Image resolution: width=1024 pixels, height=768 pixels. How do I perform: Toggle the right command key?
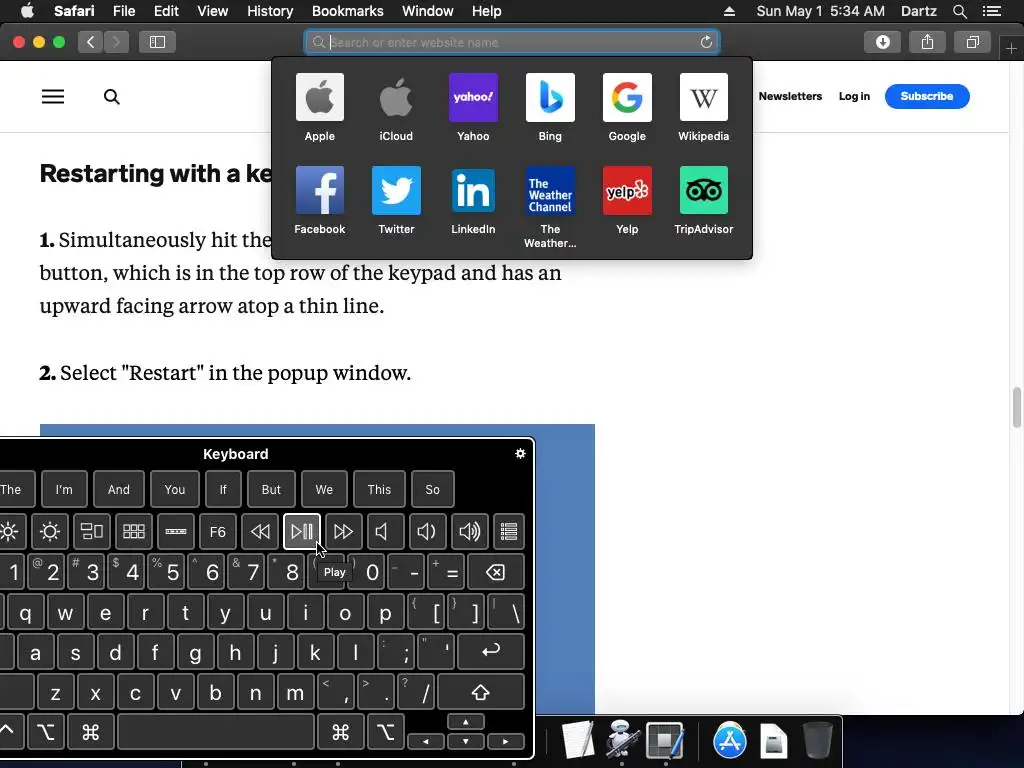click(x=340, y=732)
